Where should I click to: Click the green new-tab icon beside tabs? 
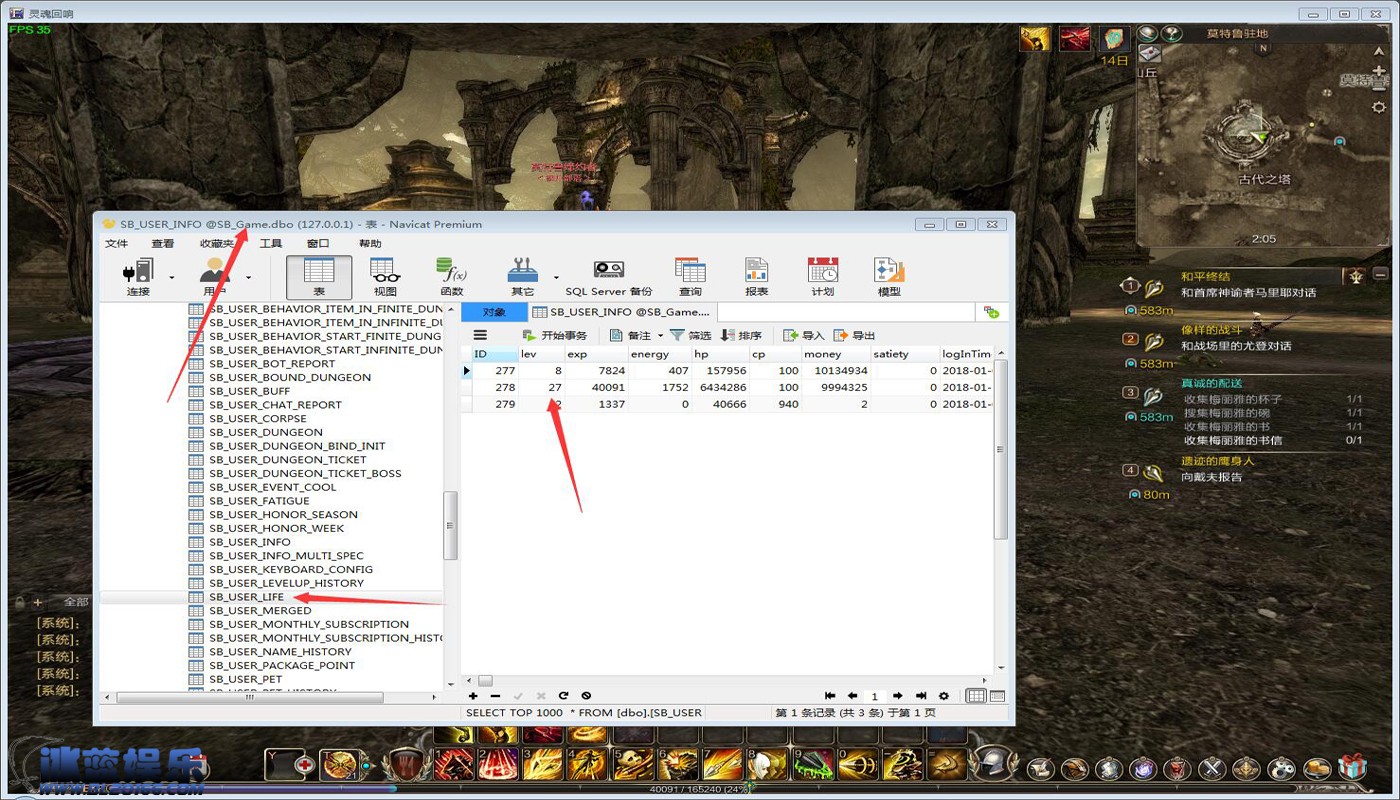991,312
